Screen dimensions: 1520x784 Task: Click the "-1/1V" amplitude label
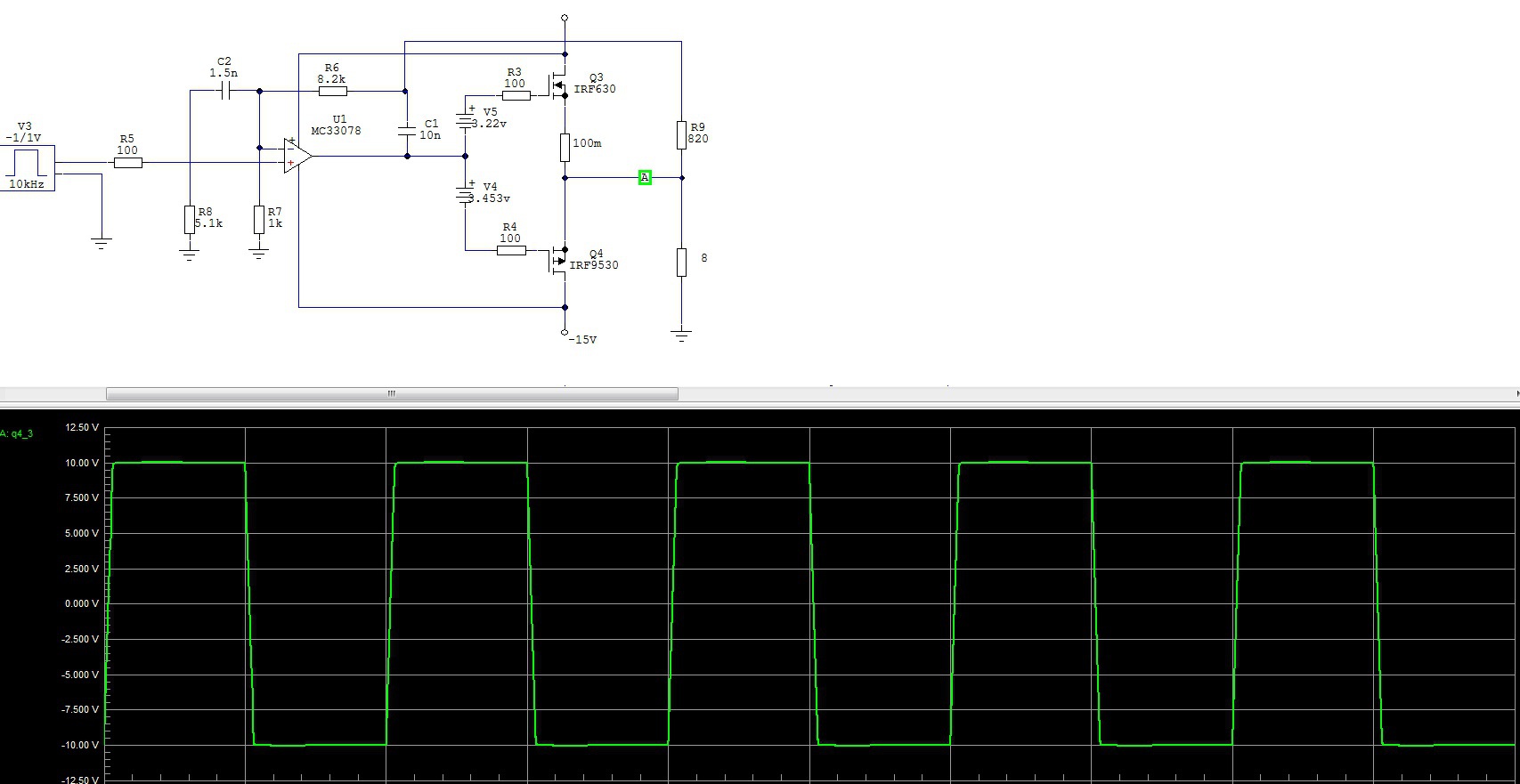[x=23, y=138]
